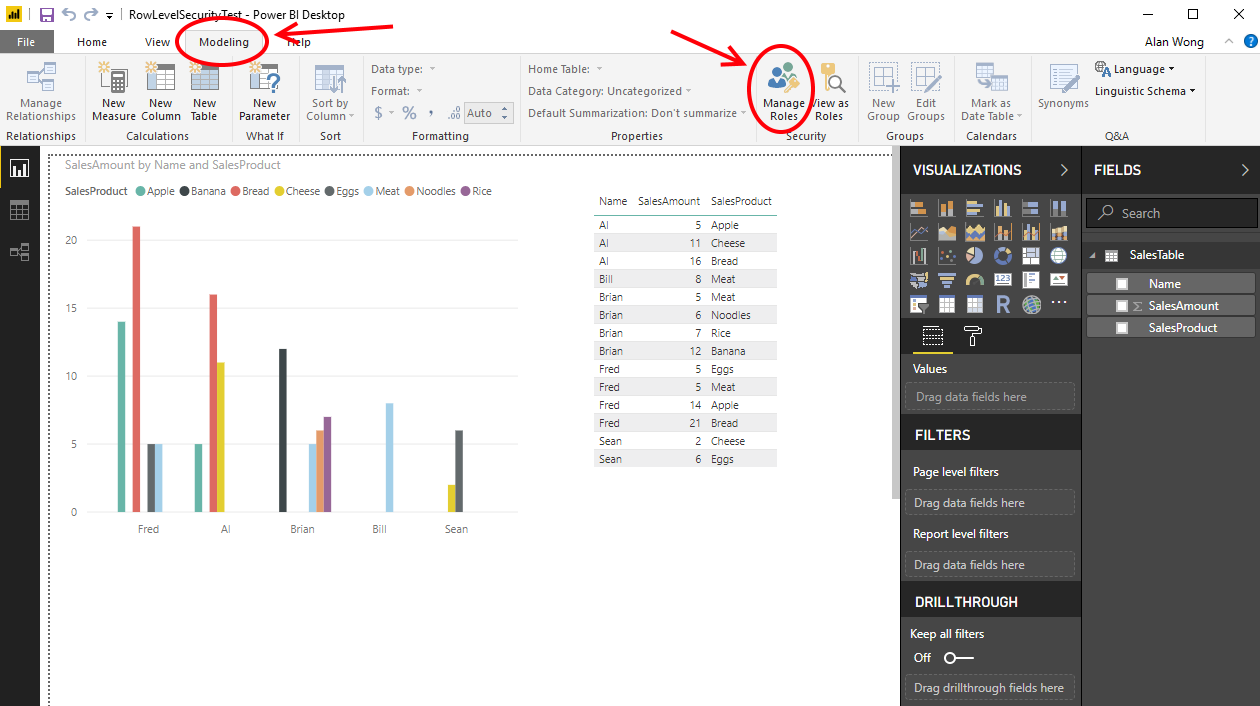Check the SalesProduct field checkbox

click(1122, 328)
